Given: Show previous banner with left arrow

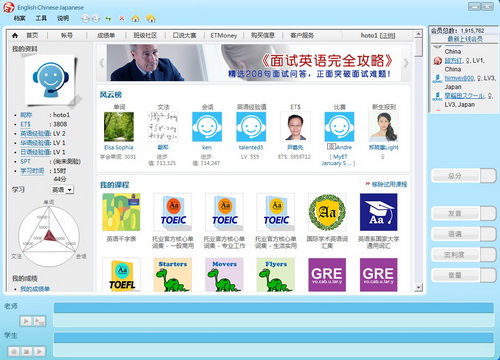Looking at the screenshot, I should click(101, 63).
